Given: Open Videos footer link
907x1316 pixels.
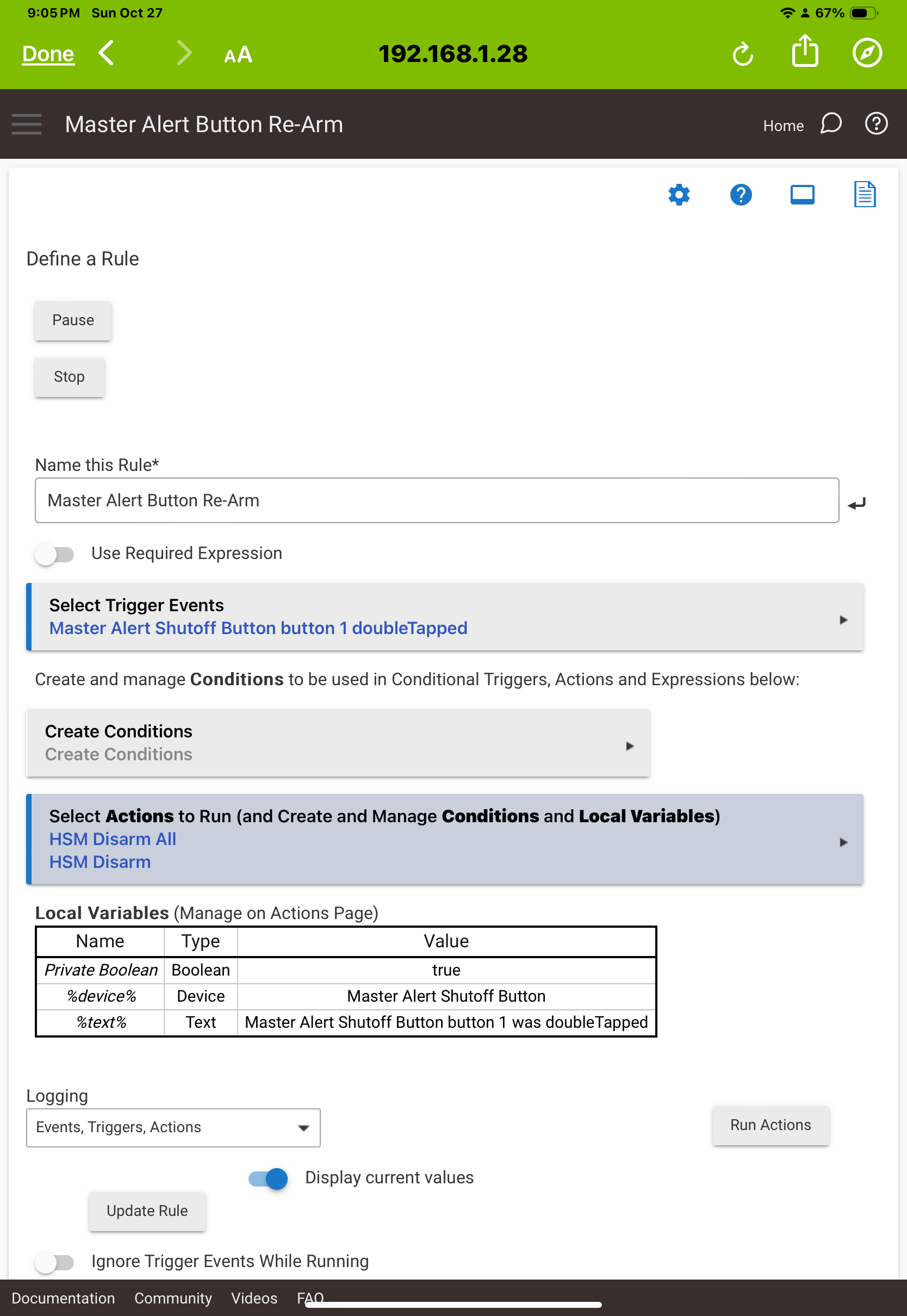Looking at the screenshot, I should (x=254, y=1299).
